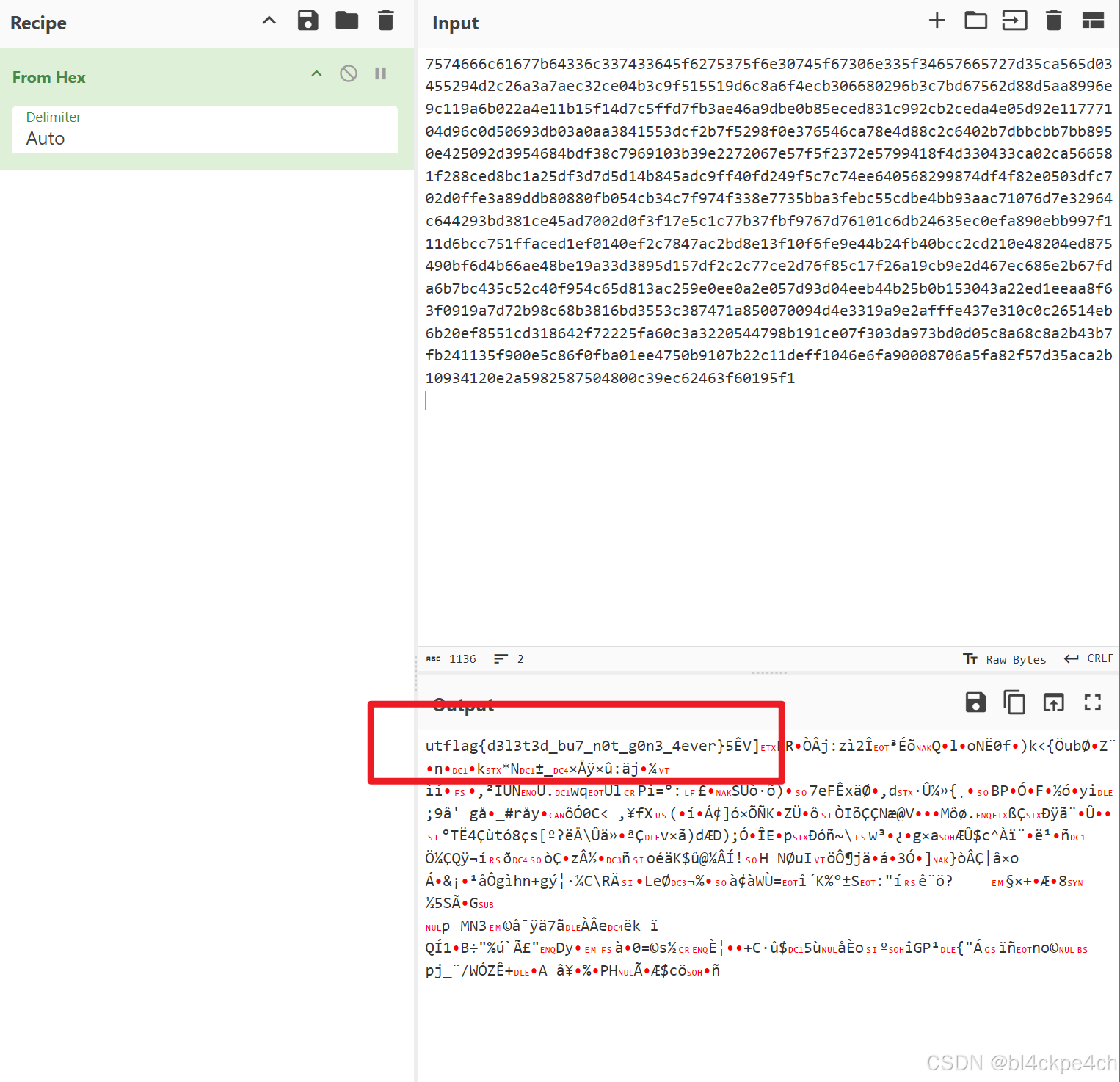Collapse the From Hex operation
This screenshot has height=1082, width=1120.
(316, 73)
